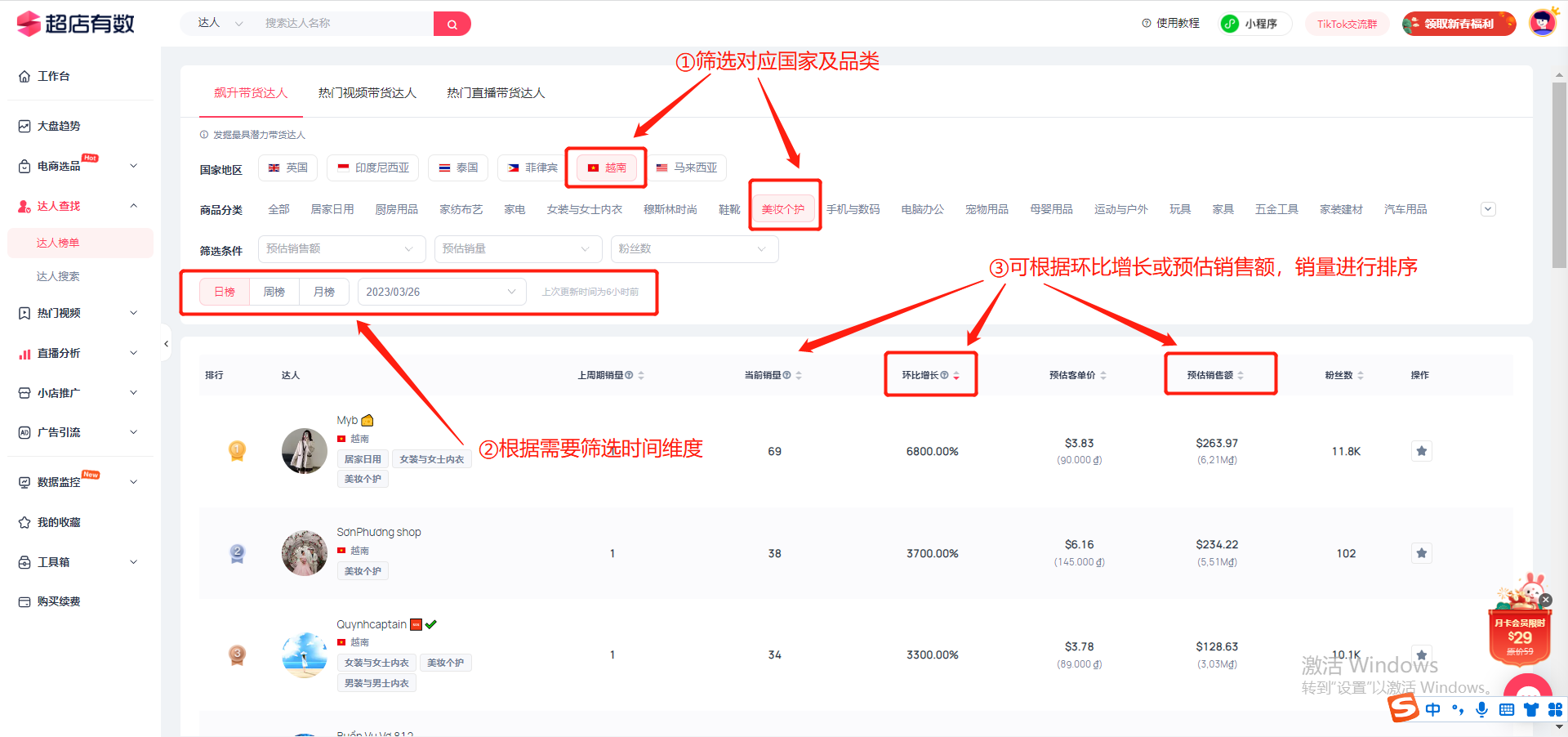This screenshot has width=1568, height=737.
Task: Select 马来西亚 country filter
Action: [x=687, y=167]
